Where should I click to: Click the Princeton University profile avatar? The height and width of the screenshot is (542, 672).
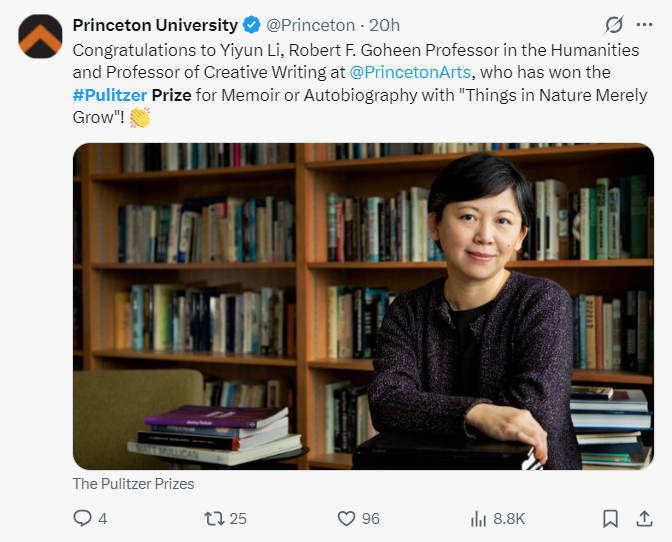pos(40,36)
